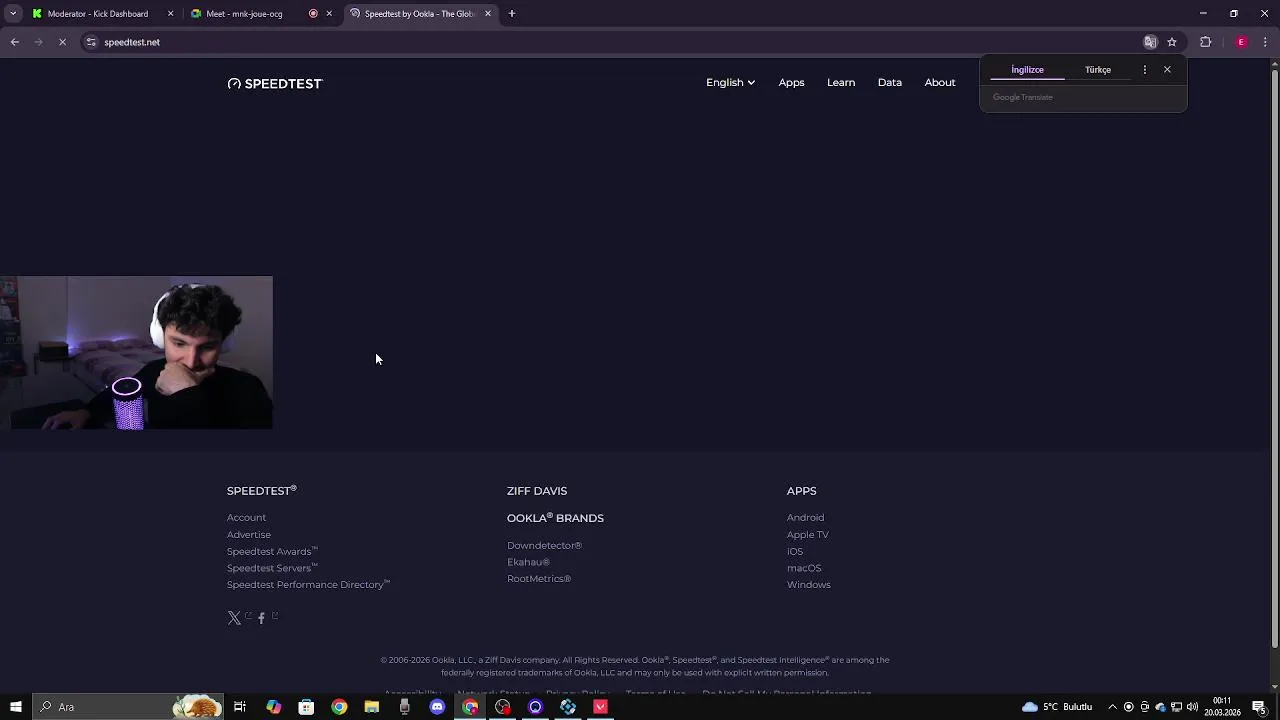Open the Android apps link

point(805,517)
